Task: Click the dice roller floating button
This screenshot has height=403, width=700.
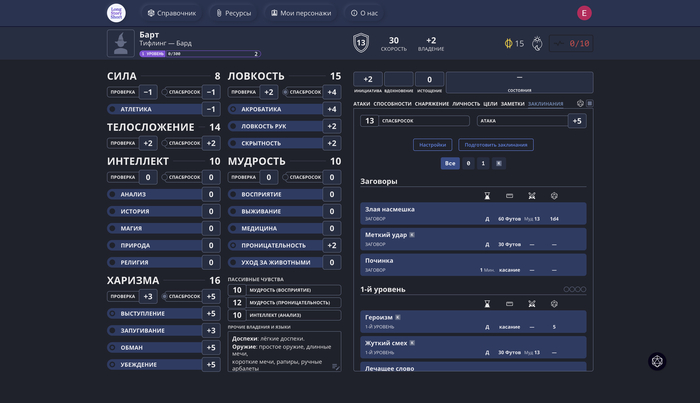Action: (x=657, y=361)
